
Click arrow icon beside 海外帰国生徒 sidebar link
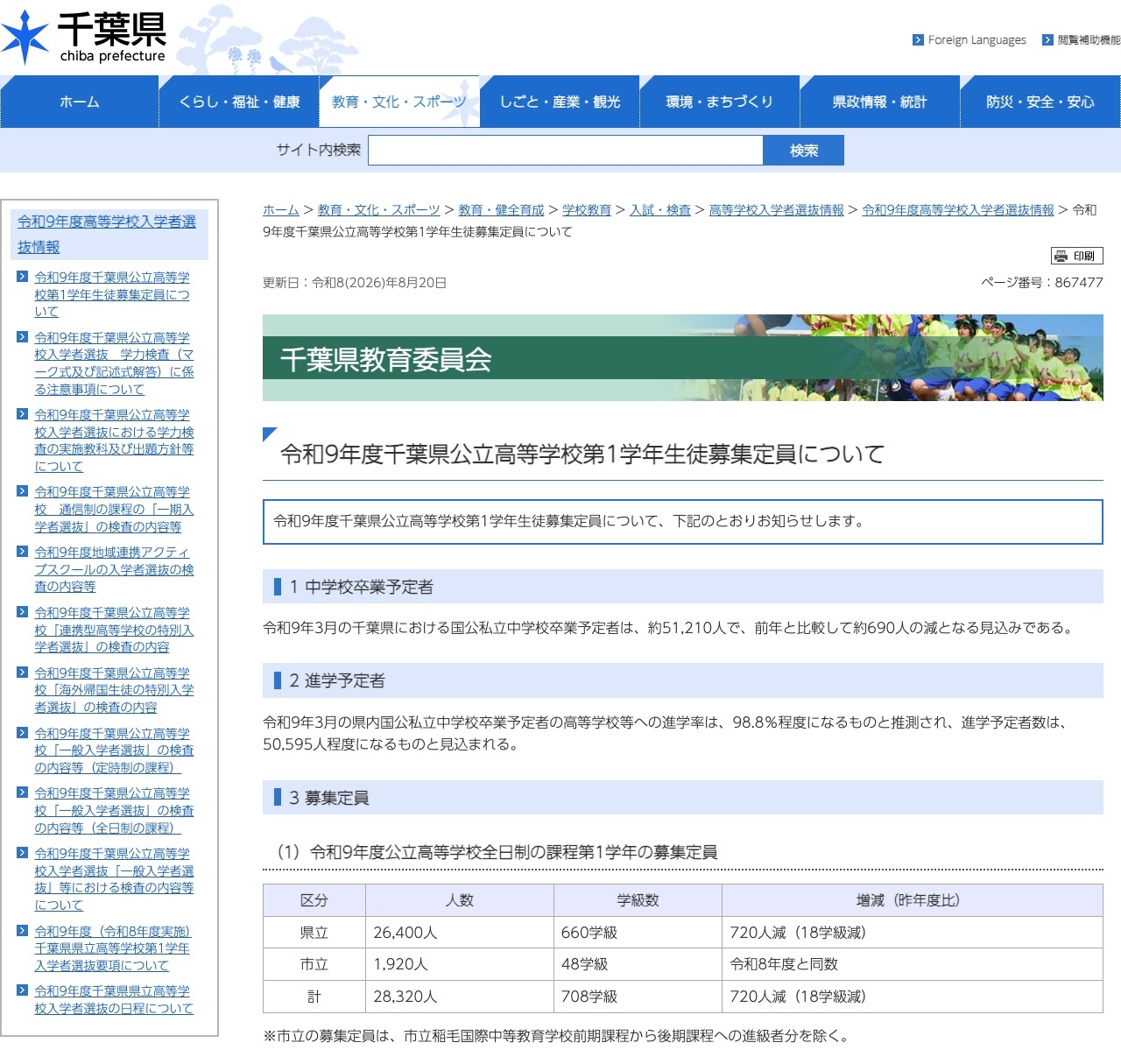pos(23,673)
